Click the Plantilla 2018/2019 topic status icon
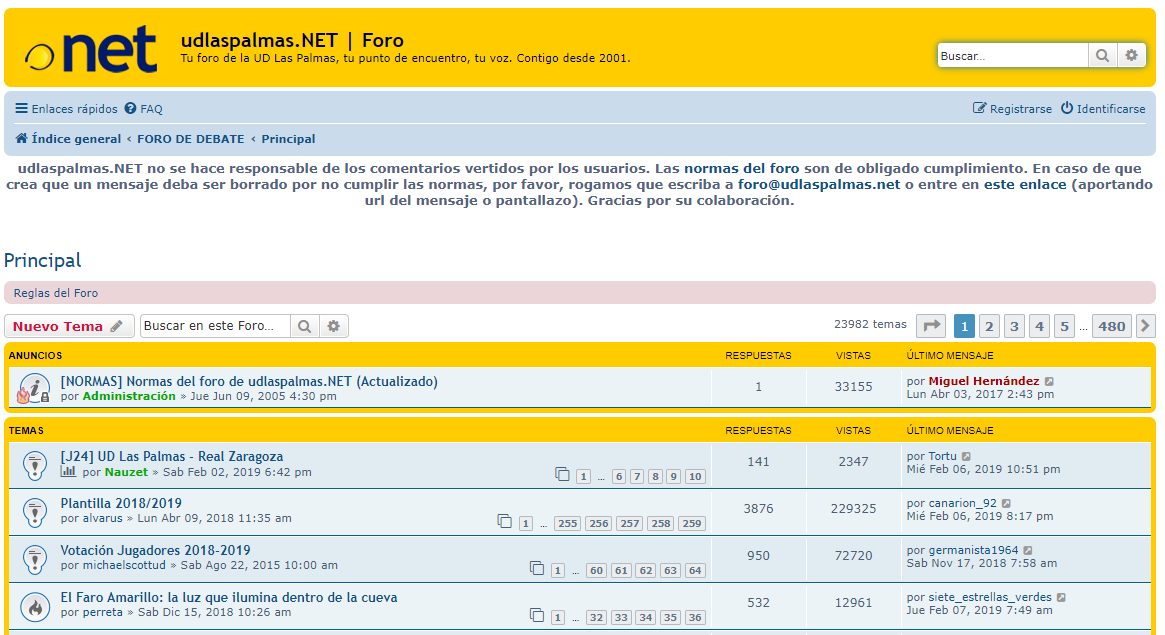The width and height of the screenshot is (1165, 635). [x=35, y=512]
